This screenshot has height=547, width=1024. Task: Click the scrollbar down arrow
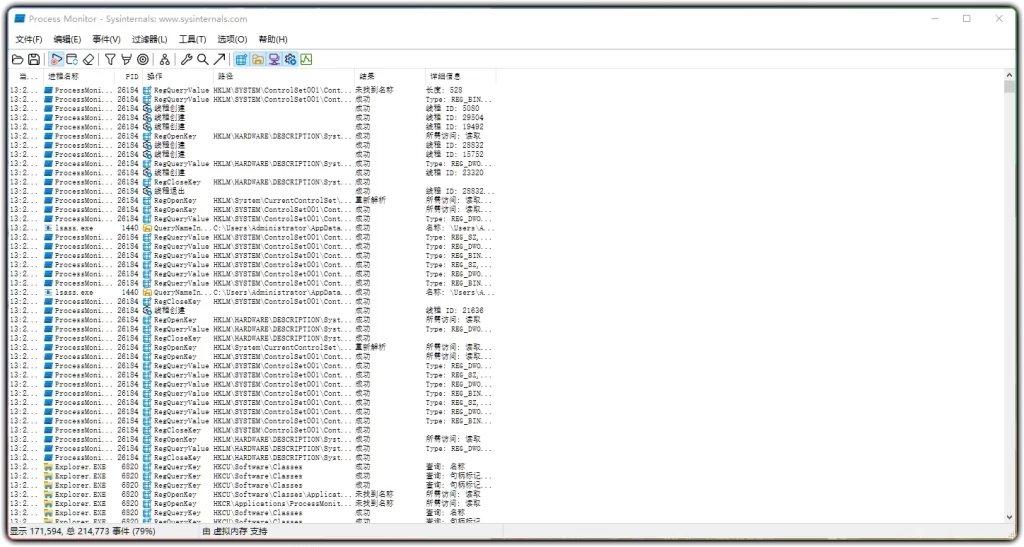(x=1010, y=518)
